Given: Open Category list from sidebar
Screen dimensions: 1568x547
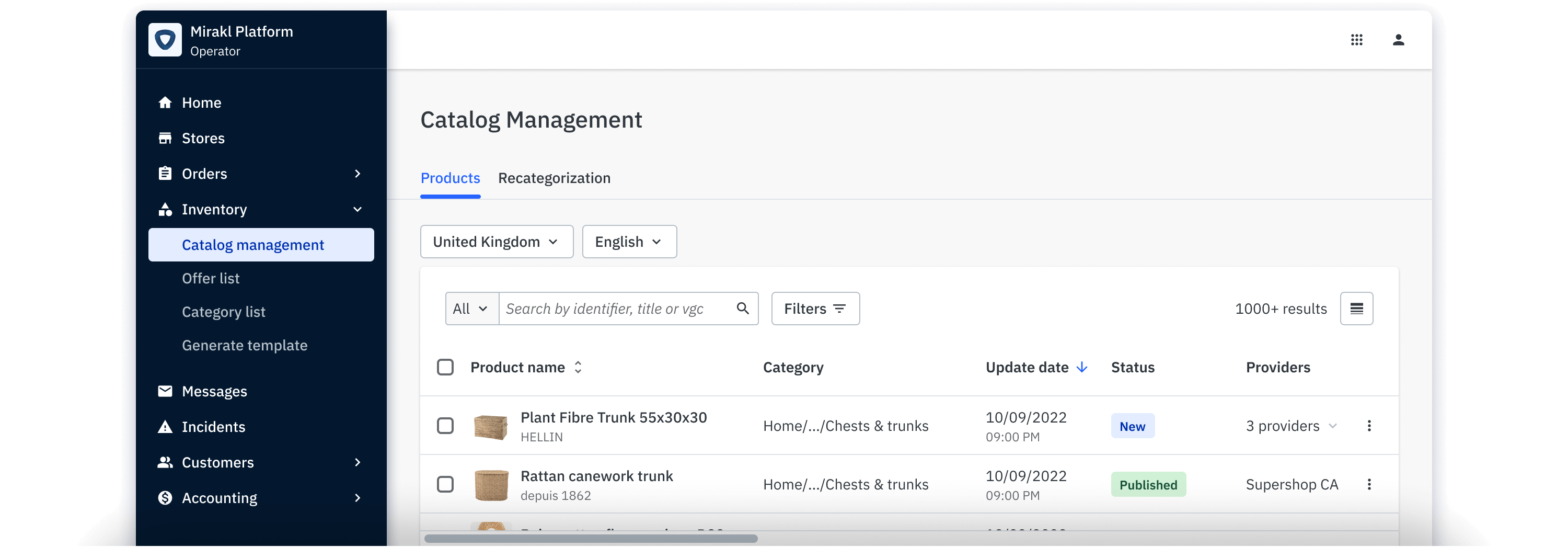Looking at the screenshot, I should (x=223, y=311).
